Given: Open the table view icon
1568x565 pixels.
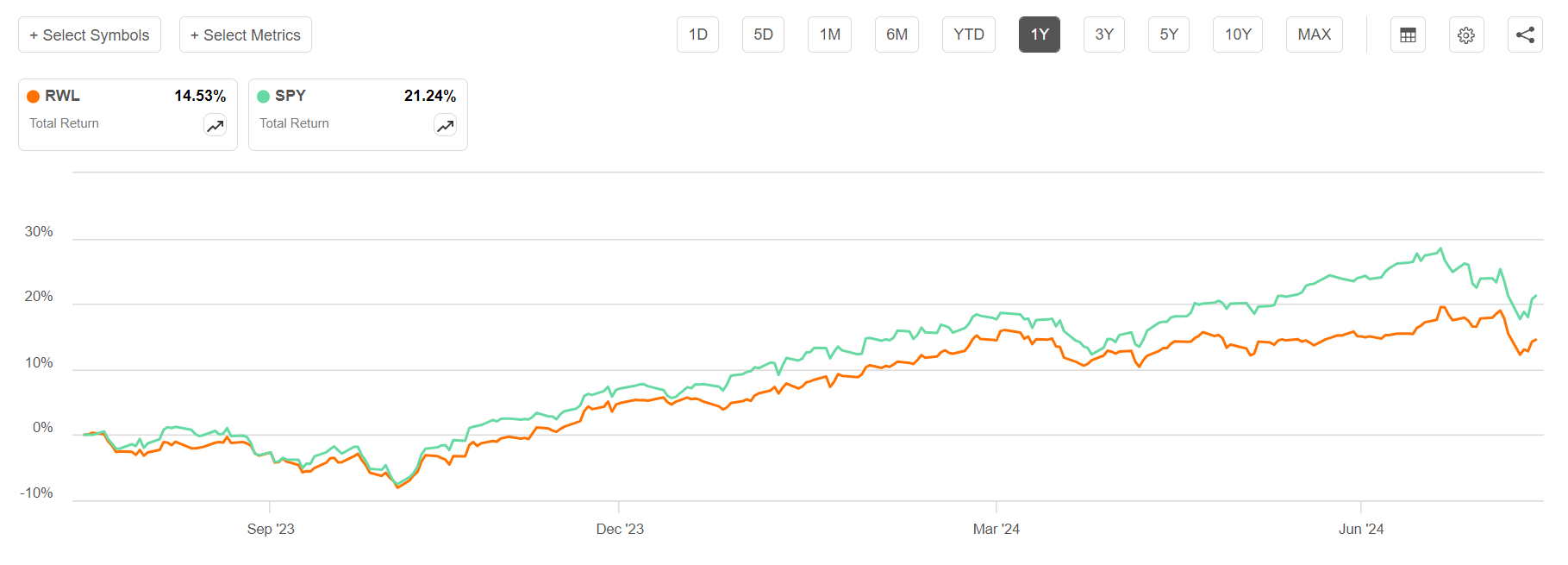Looking at the screenshot, I should [1408, 35].
